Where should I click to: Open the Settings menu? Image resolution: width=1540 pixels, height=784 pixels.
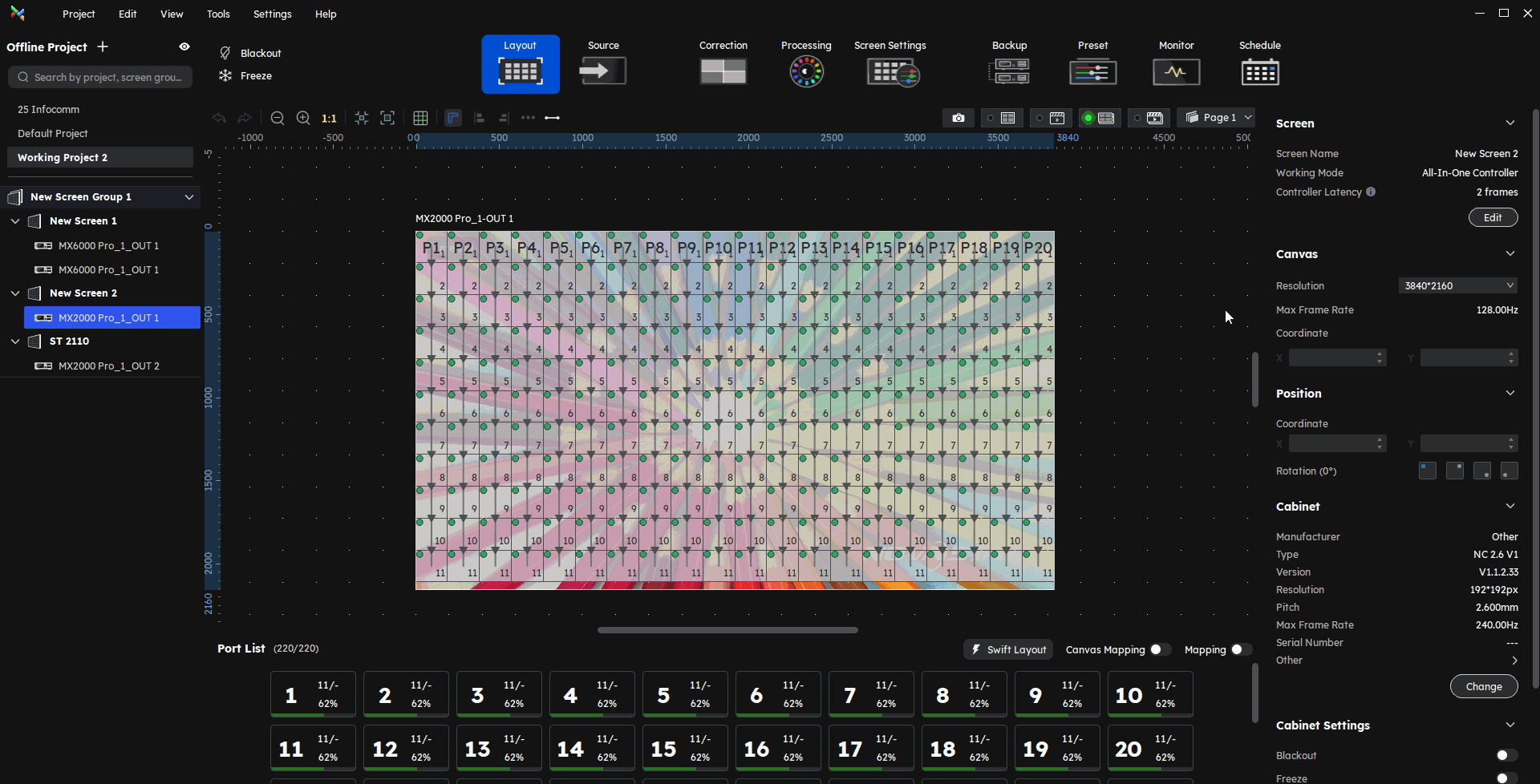click(x=272, y=14)
